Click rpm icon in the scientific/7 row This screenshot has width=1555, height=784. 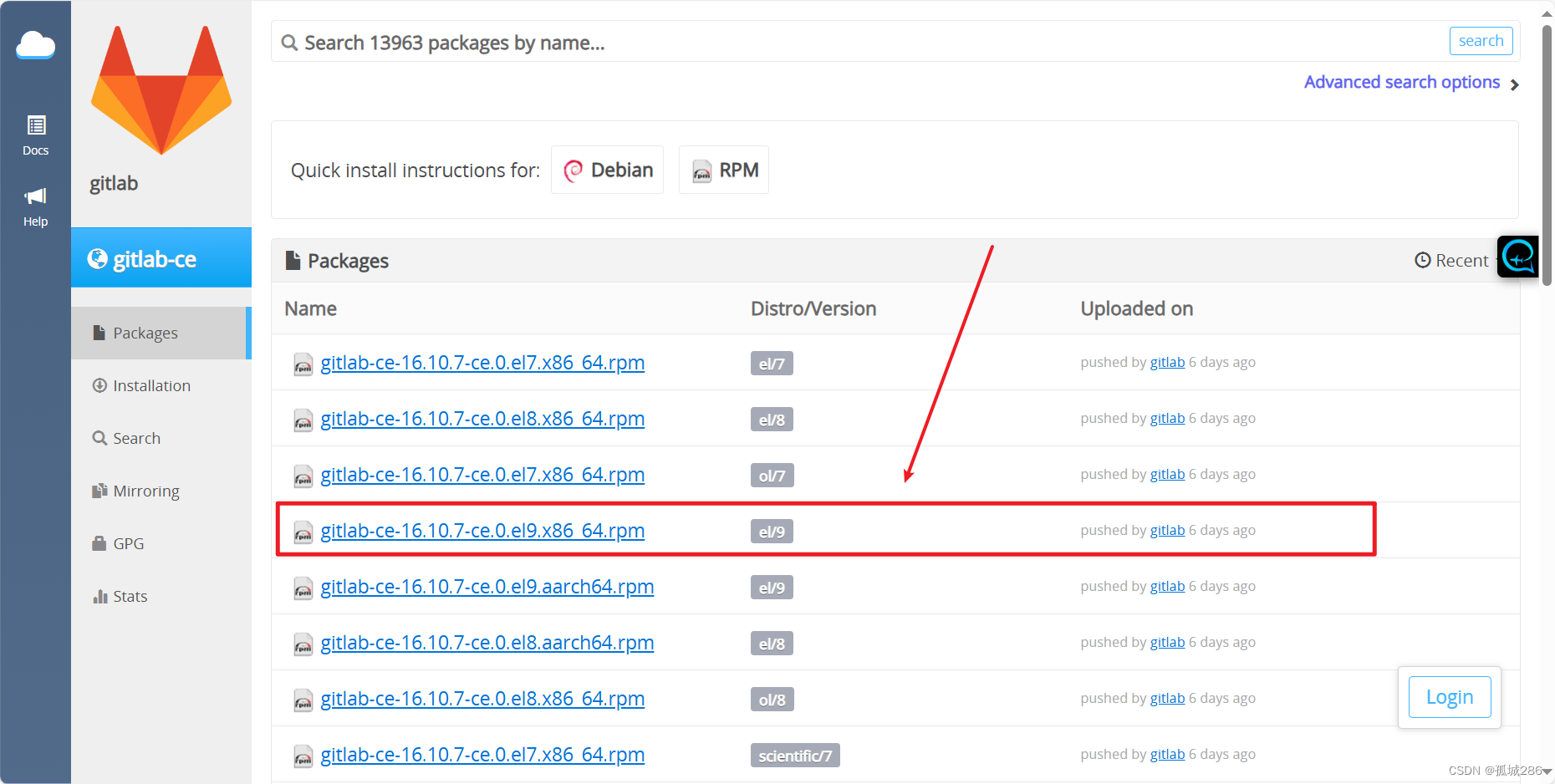(303, 756)
